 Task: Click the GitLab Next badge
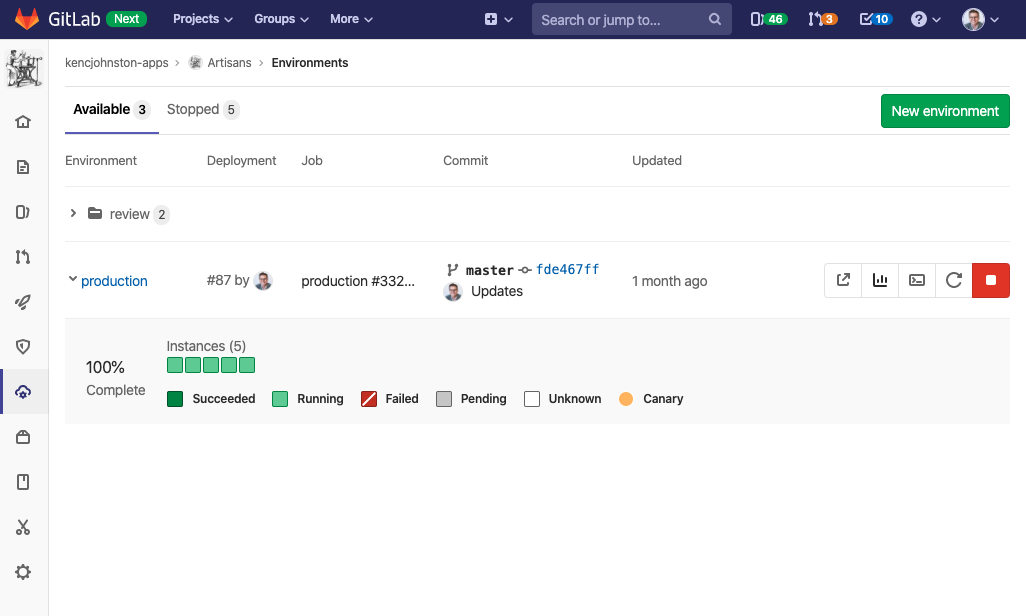coord(126,19)
